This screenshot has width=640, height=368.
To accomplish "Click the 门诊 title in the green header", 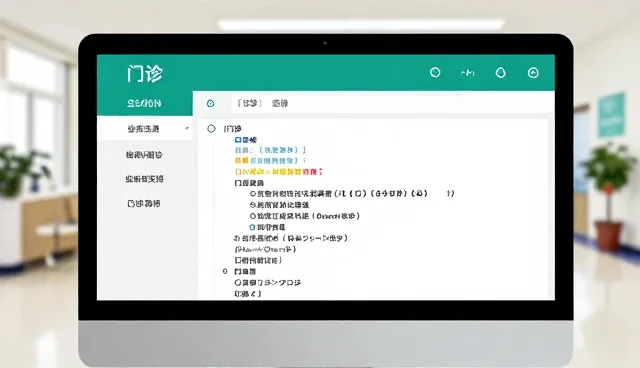I will [x=144, y=74].
